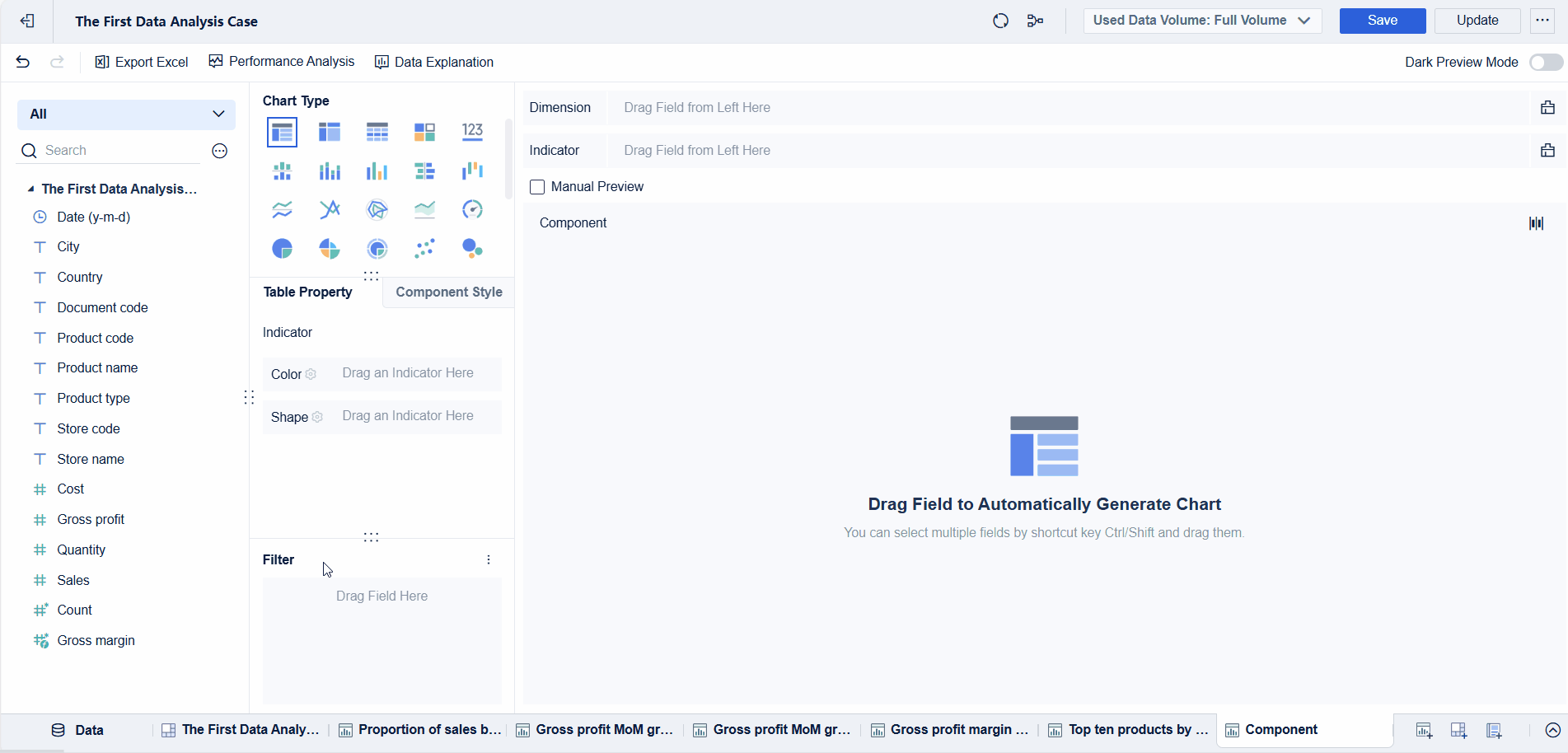Click the Update button
Image resolution: width=1568 pixels, height=753 pixels.
(x=1477, y=21)
